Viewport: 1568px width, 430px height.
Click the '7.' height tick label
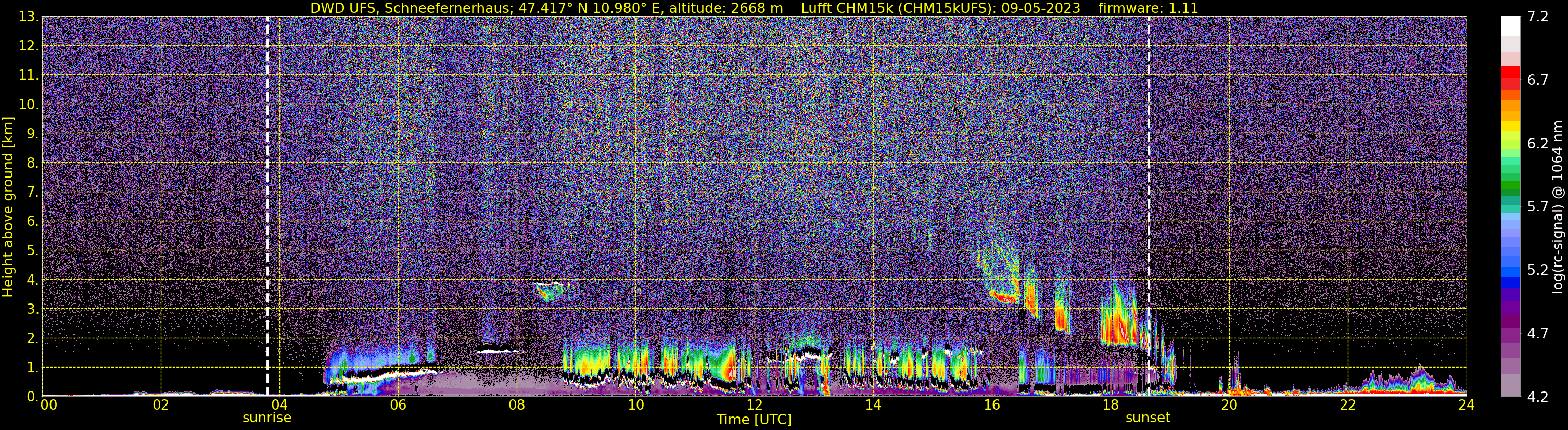tap(32, 192)
